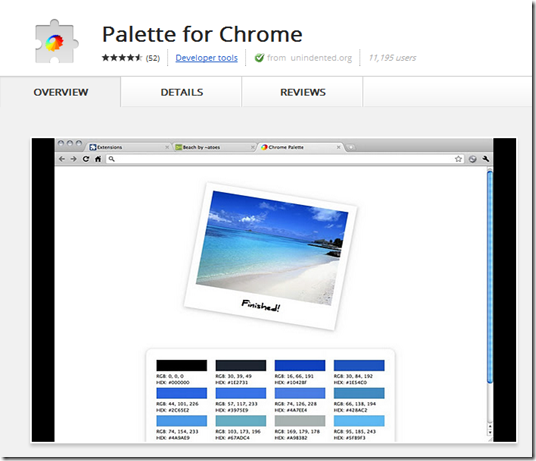Select the Beach by ~atoes browser tab
Viewport: 536px width, 461px height.
[214, 147]
